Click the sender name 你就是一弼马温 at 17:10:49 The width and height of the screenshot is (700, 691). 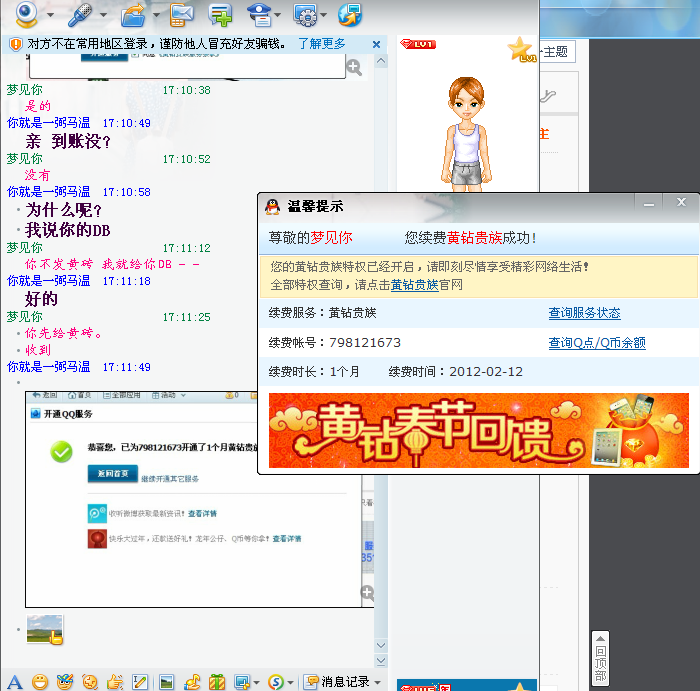coord(48,123)
